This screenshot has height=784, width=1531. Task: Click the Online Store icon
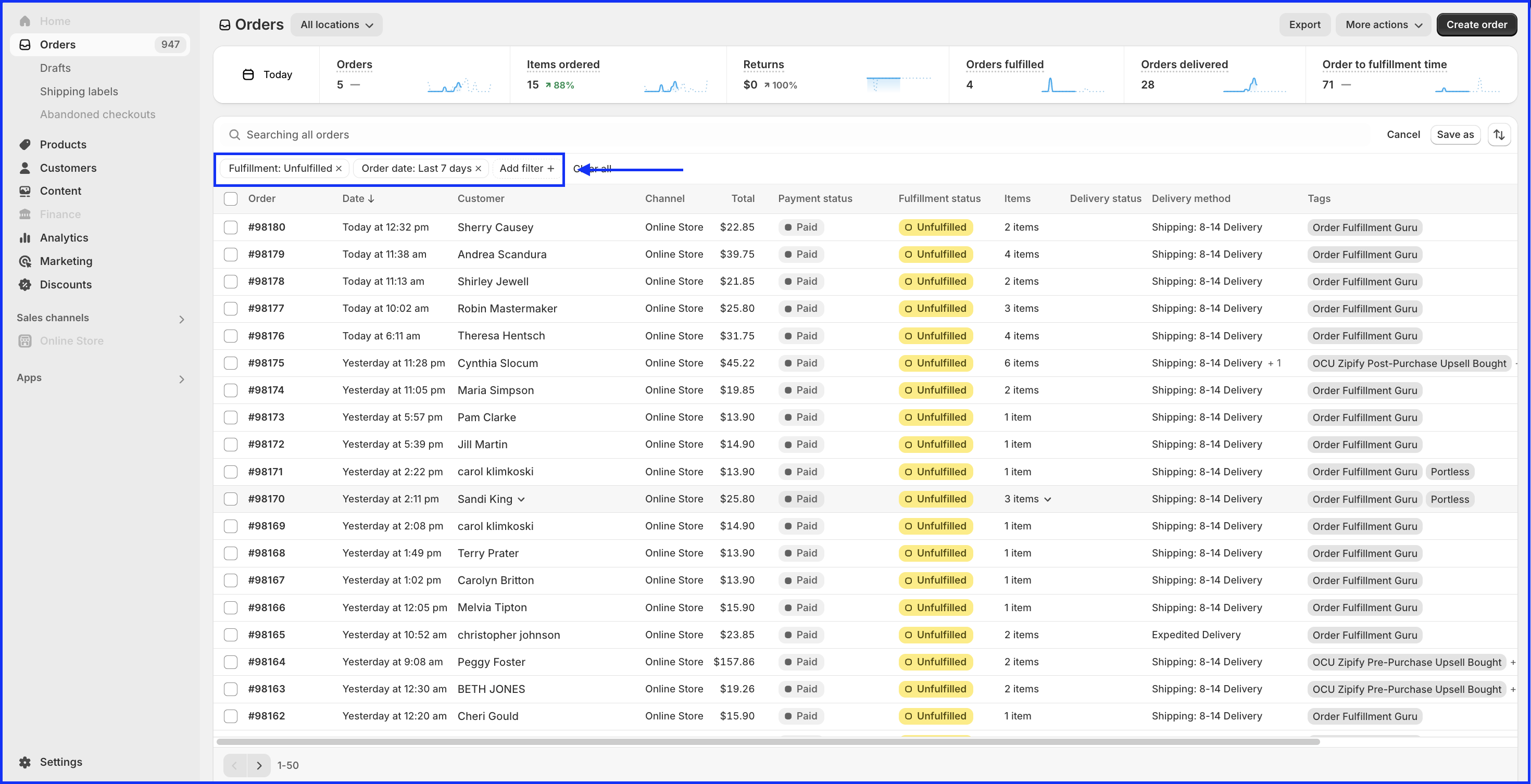25,341
